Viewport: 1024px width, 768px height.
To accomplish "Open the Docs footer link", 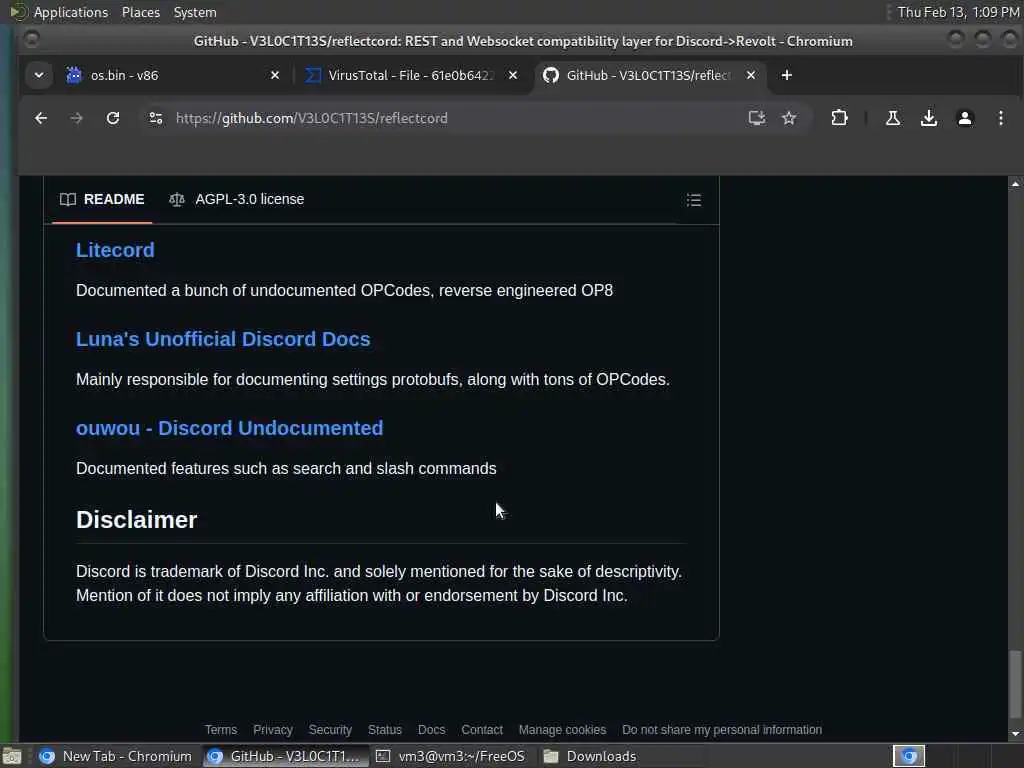I will click(x=431, y=729).
